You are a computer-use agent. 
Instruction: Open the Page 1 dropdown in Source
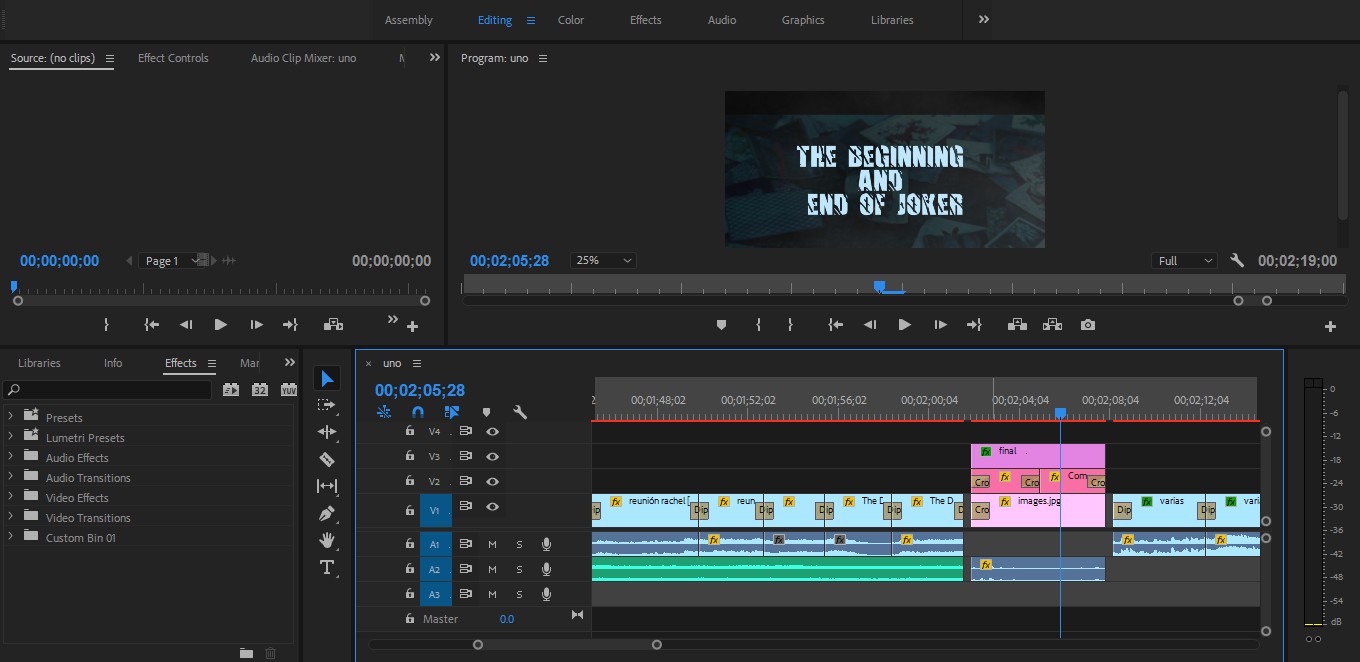174,260
